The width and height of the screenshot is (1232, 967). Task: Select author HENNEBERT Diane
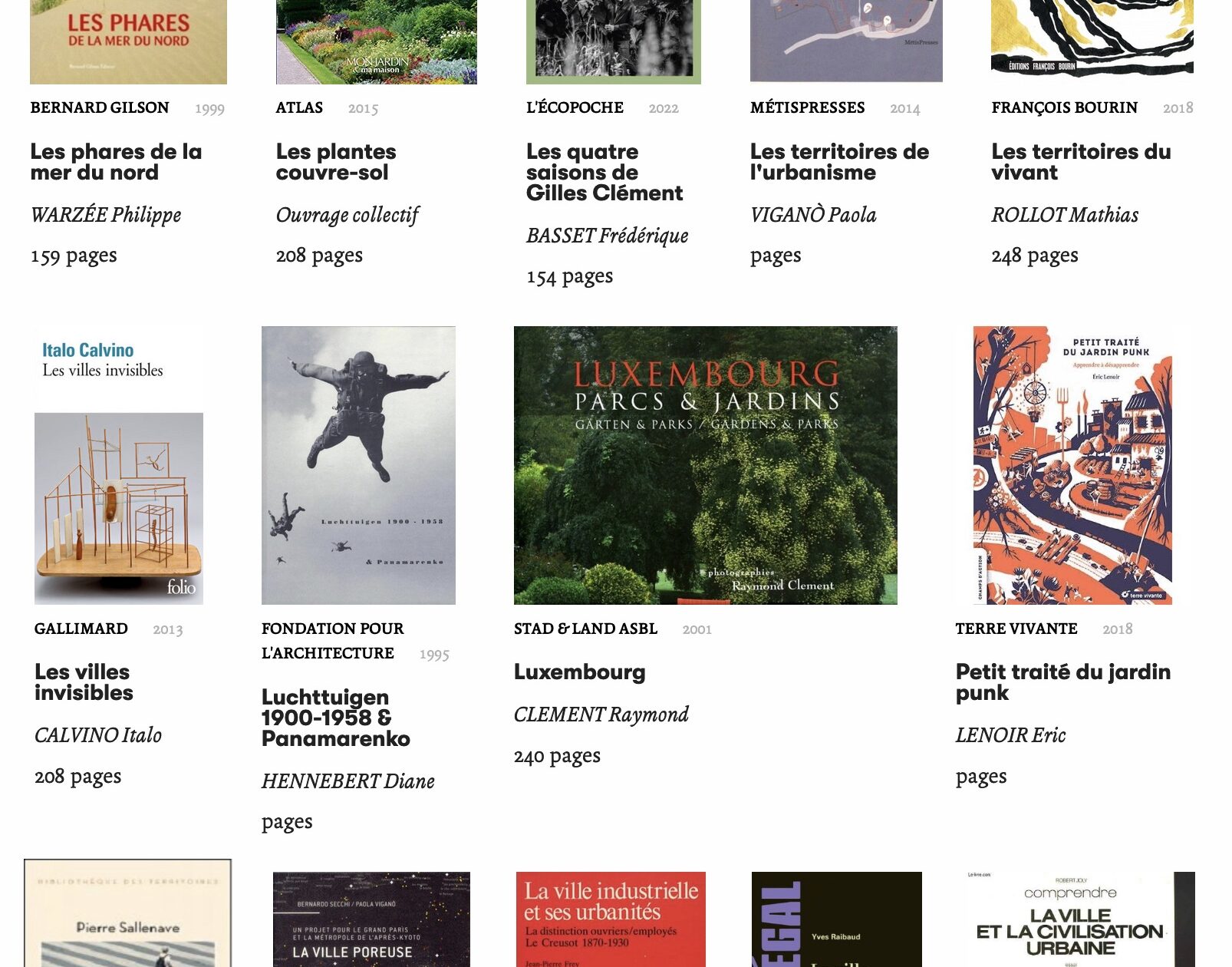click(348, 781)
